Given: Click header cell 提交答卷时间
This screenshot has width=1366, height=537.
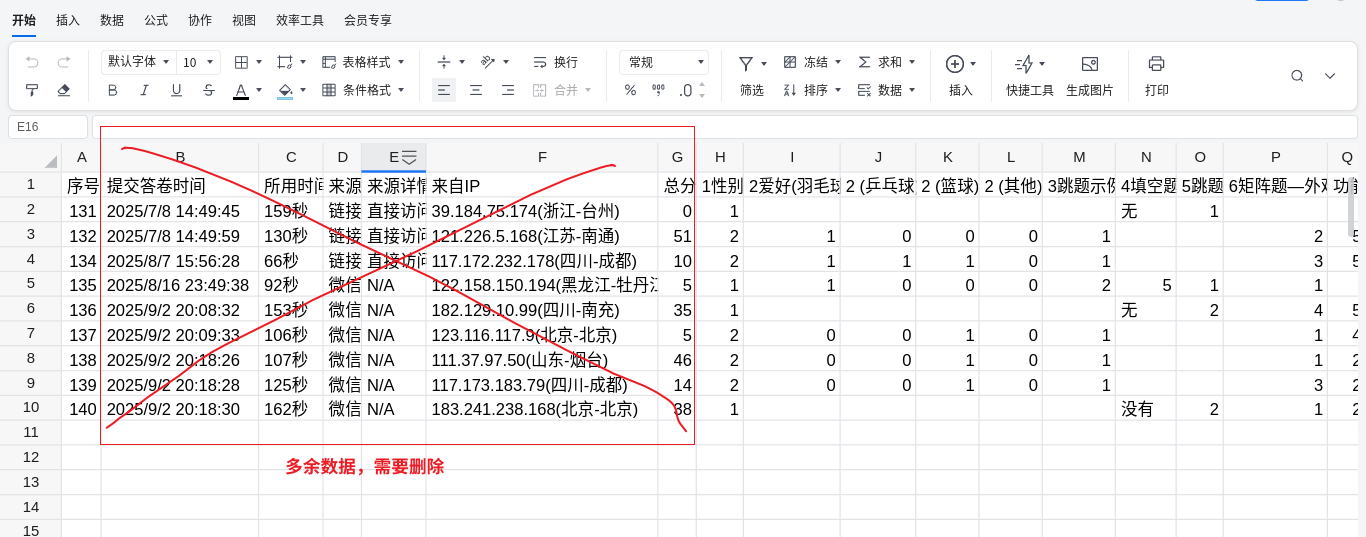Looking at the screenshot, I should 180,185.
